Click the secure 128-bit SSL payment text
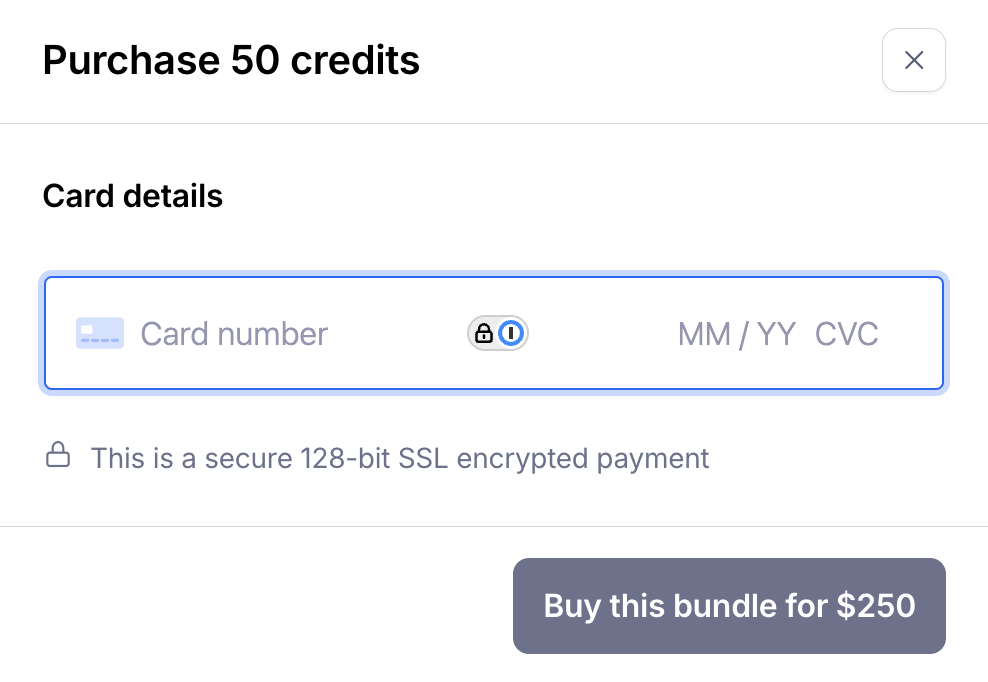The width and height of the screenshot is (988, 682). (x=400, y=459)
